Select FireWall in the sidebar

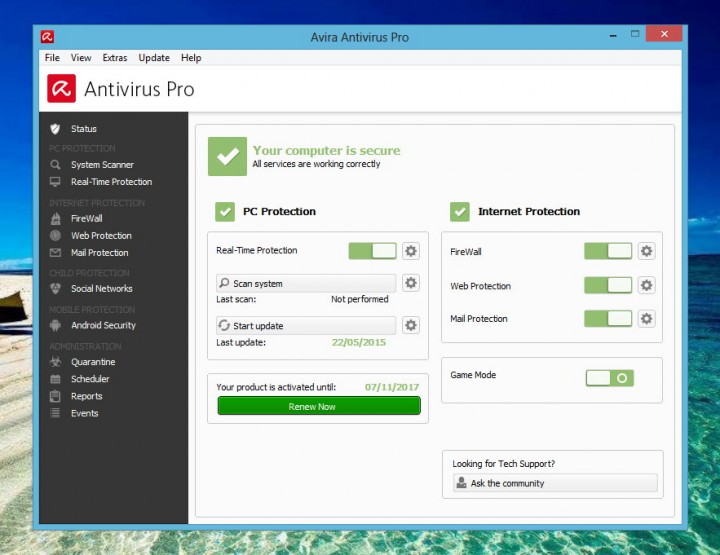tap(87, 219)
